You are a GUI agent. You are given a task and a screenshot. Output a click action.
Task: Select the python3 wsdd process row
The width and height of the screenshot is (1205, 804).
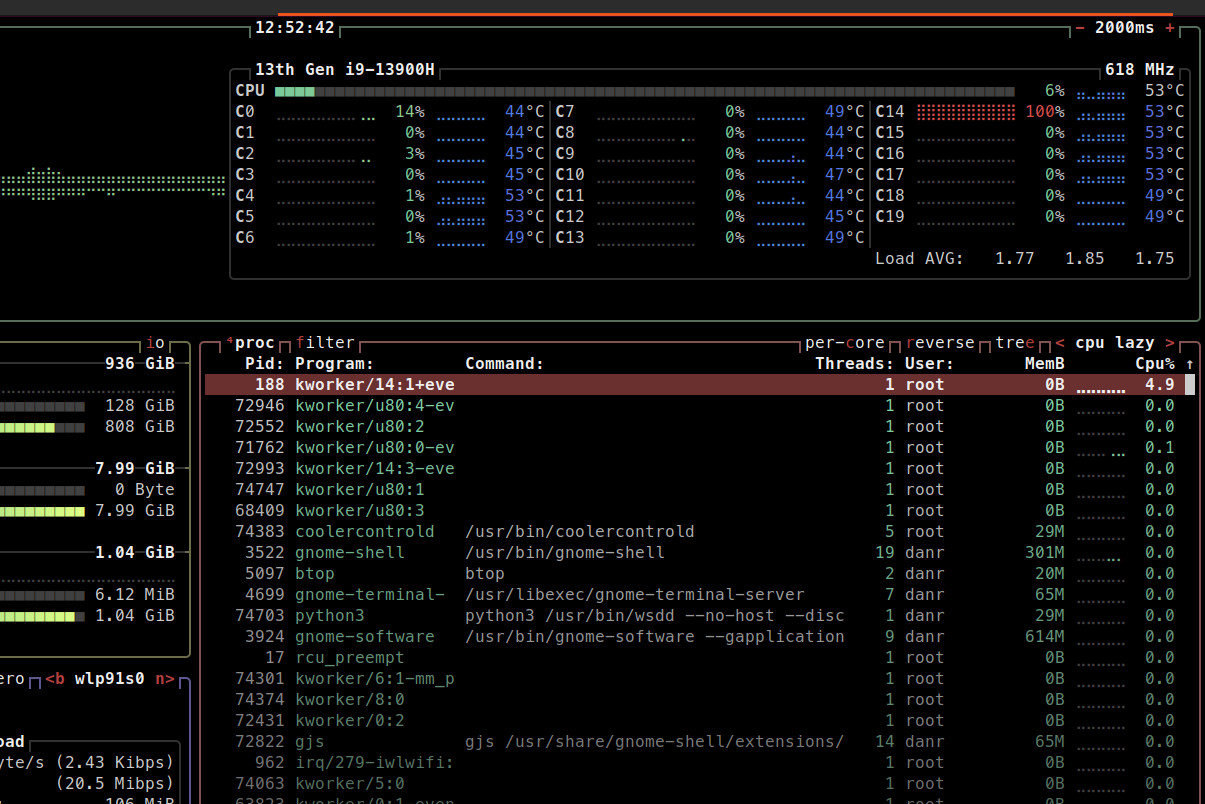(x=695, y=615)
